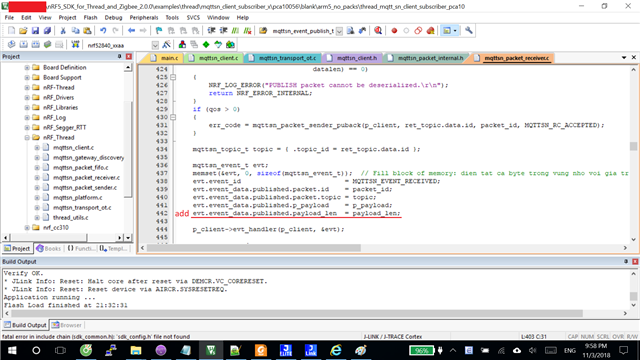Screen dimensions: 640x360
Task: Open the find text dropdown mqttsn_event_publish_t
Action: click(339, 31)
